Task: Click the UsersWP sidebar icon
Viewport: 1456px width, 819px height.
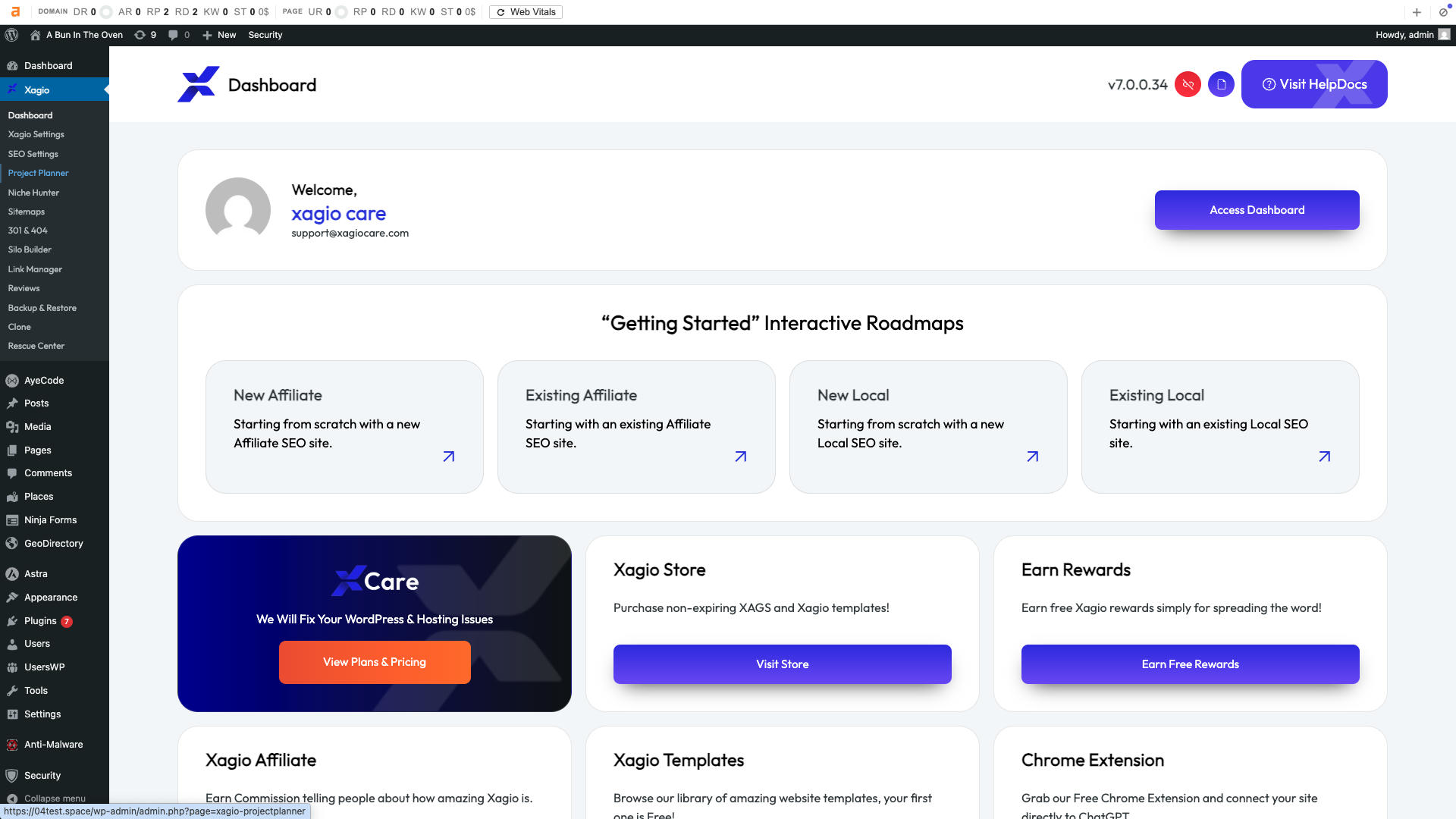Action: click(12, 667)
